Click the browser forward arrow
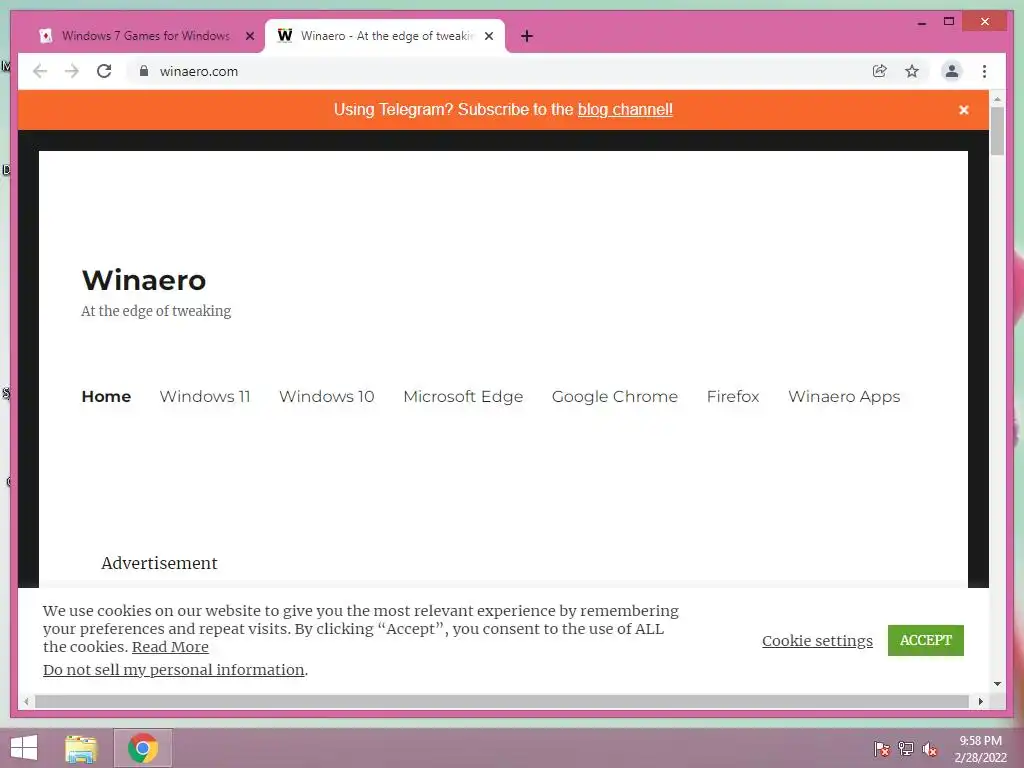The image size is (1024, 768). [72, 71]
